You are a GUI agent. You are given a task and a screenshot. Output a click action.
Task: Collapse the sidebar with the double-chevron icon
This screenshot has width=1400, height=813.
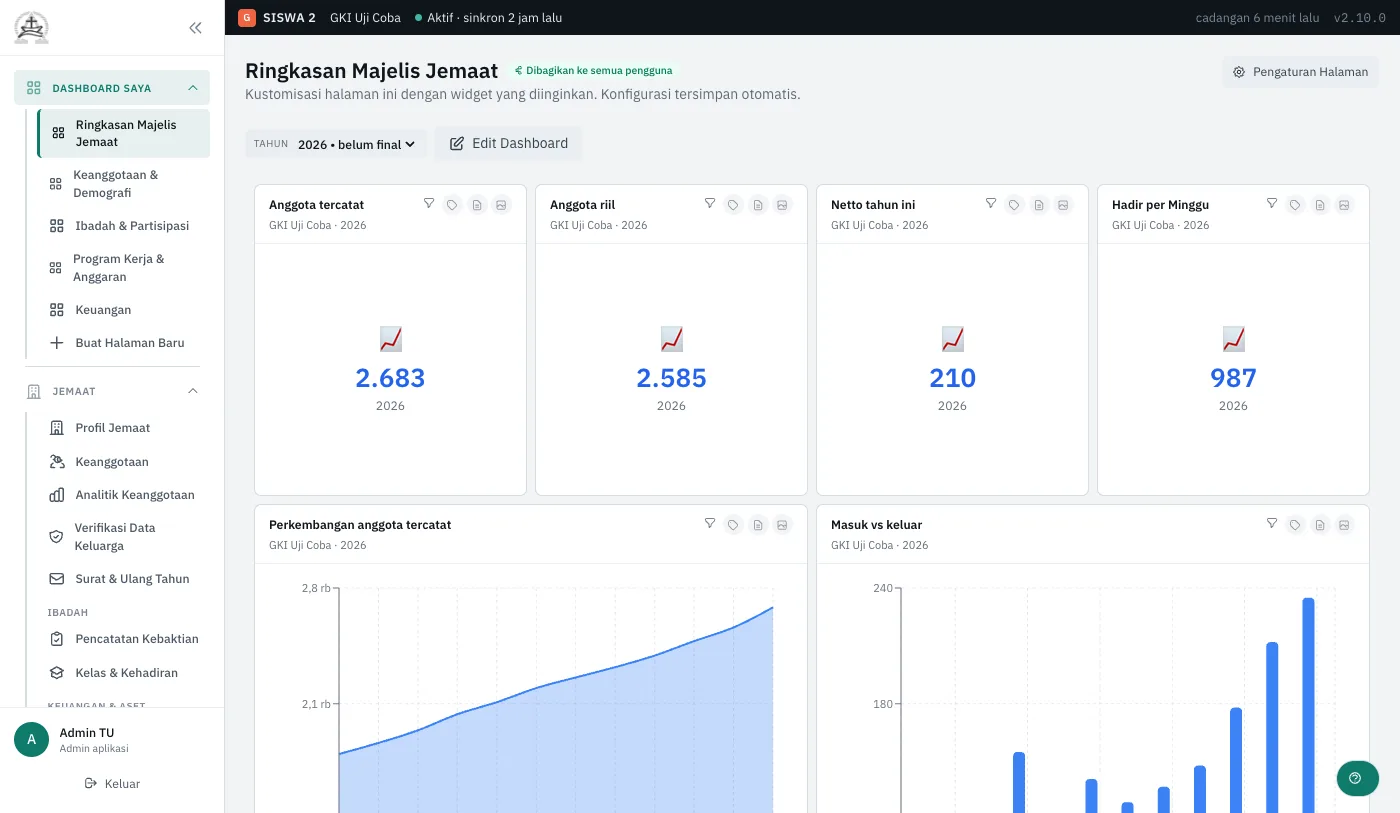[195, 28]
